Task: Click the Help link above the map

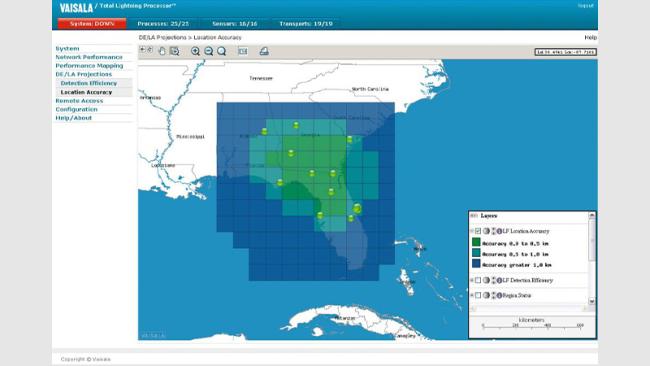Action: pos(590,37)
